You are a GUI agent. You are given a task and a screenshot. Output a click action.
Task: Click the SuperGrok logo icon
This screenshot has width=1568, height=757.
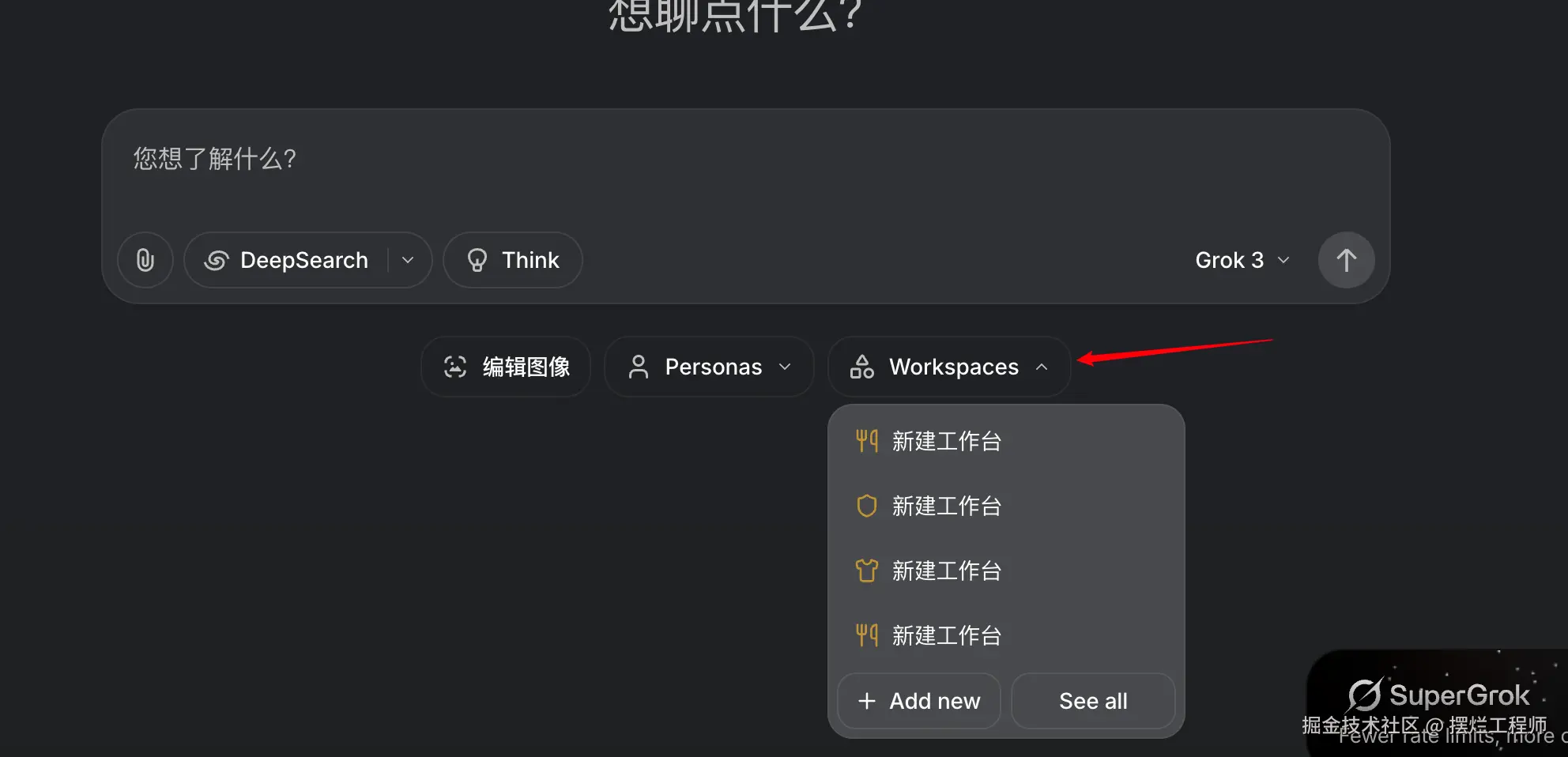(x=1365, y=695)
